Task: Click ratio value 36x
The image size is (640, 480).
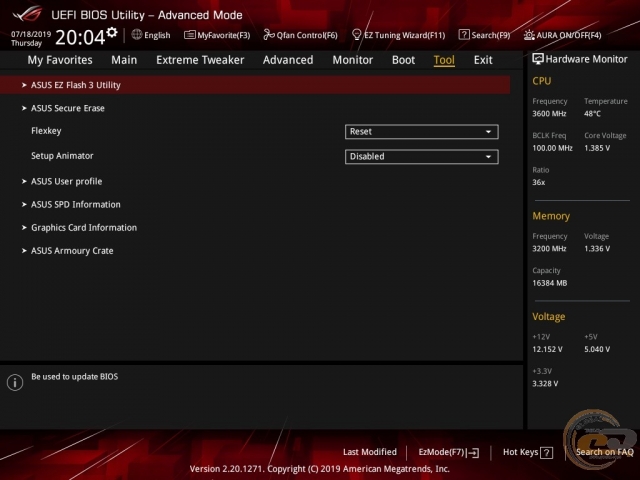Action: [x=538, y=182]
